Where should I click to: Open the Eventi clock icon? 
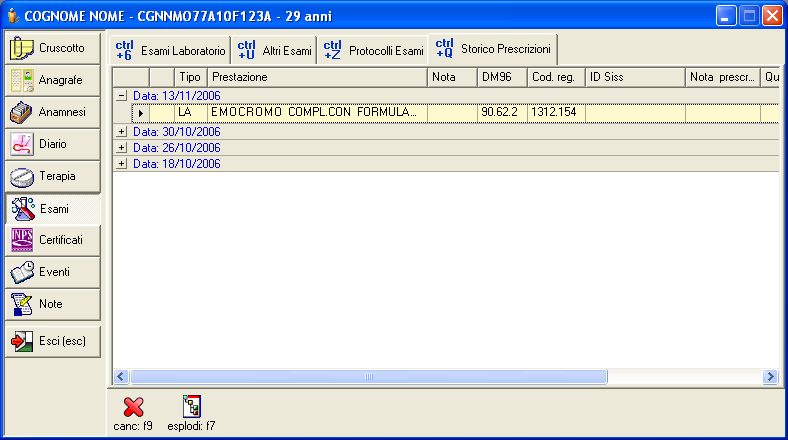(x=22, y=272)
